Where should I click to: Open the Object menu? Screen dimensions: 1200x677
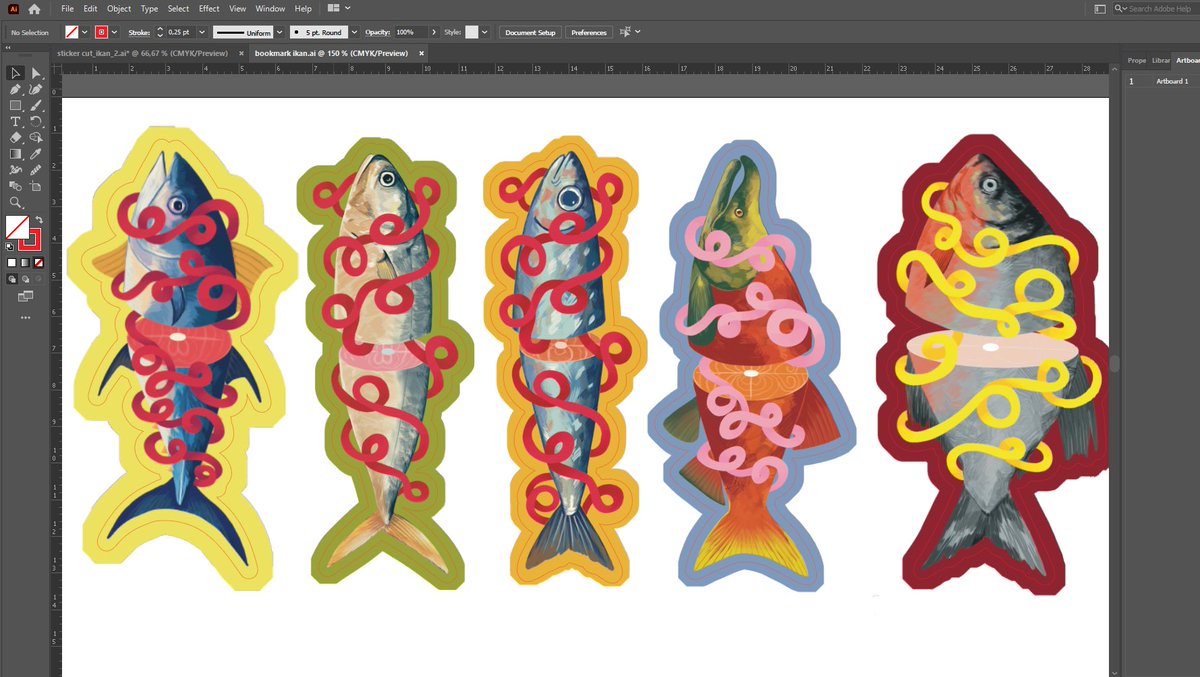[119, 8]
